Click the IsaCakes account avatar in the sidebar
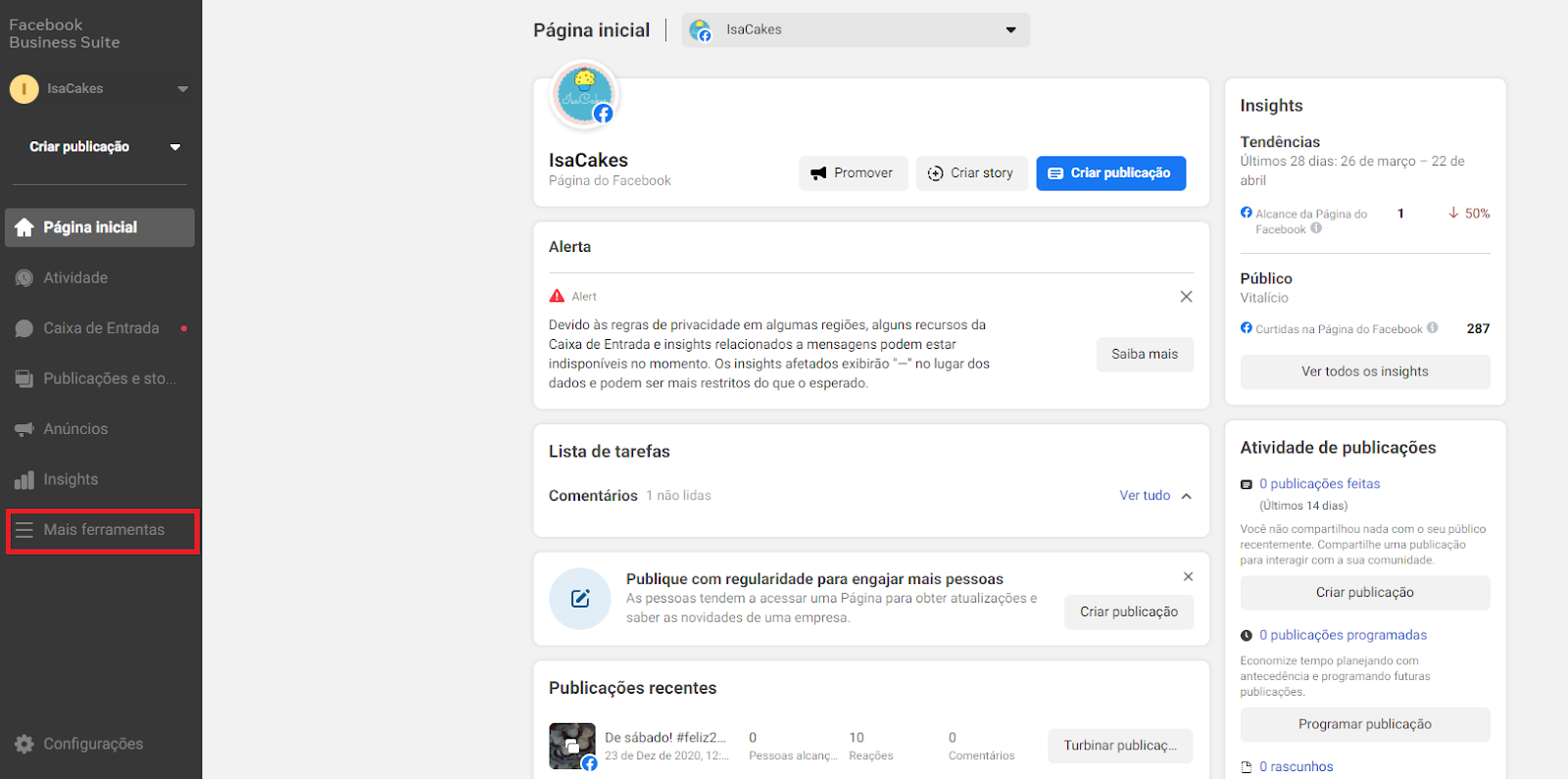This screenshot has width=1568, height=779. (24, 89)
